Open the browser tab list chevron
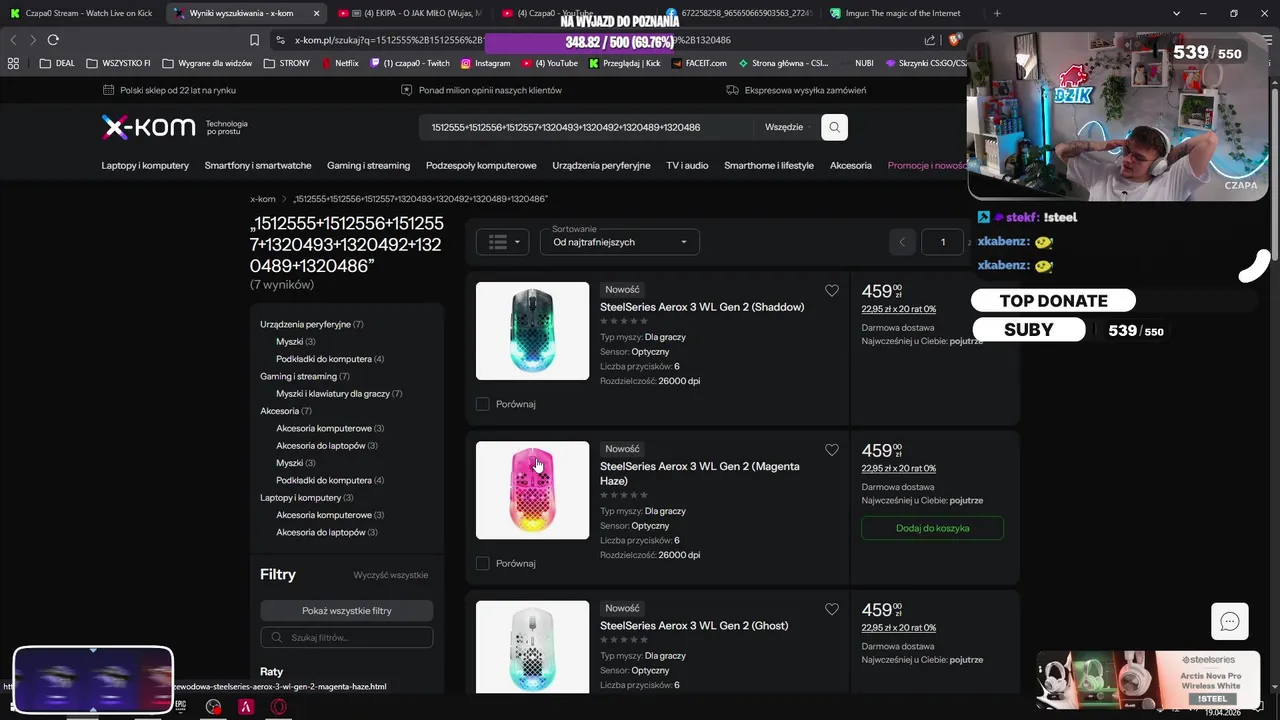The height and width of the screenshot is (720, 1280). coord(1176,13)
